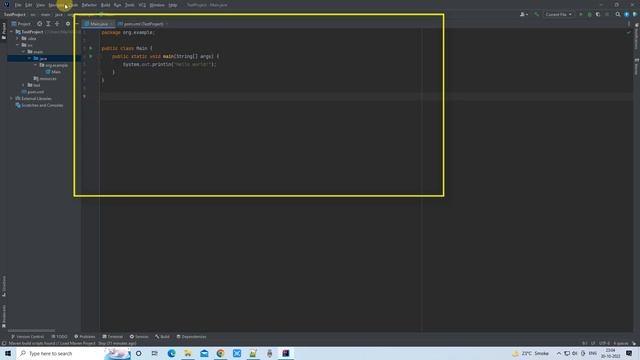Screen dimensions: 640x360
Task: Click Collapse All icon in Project panel
Action: [57, 24]
